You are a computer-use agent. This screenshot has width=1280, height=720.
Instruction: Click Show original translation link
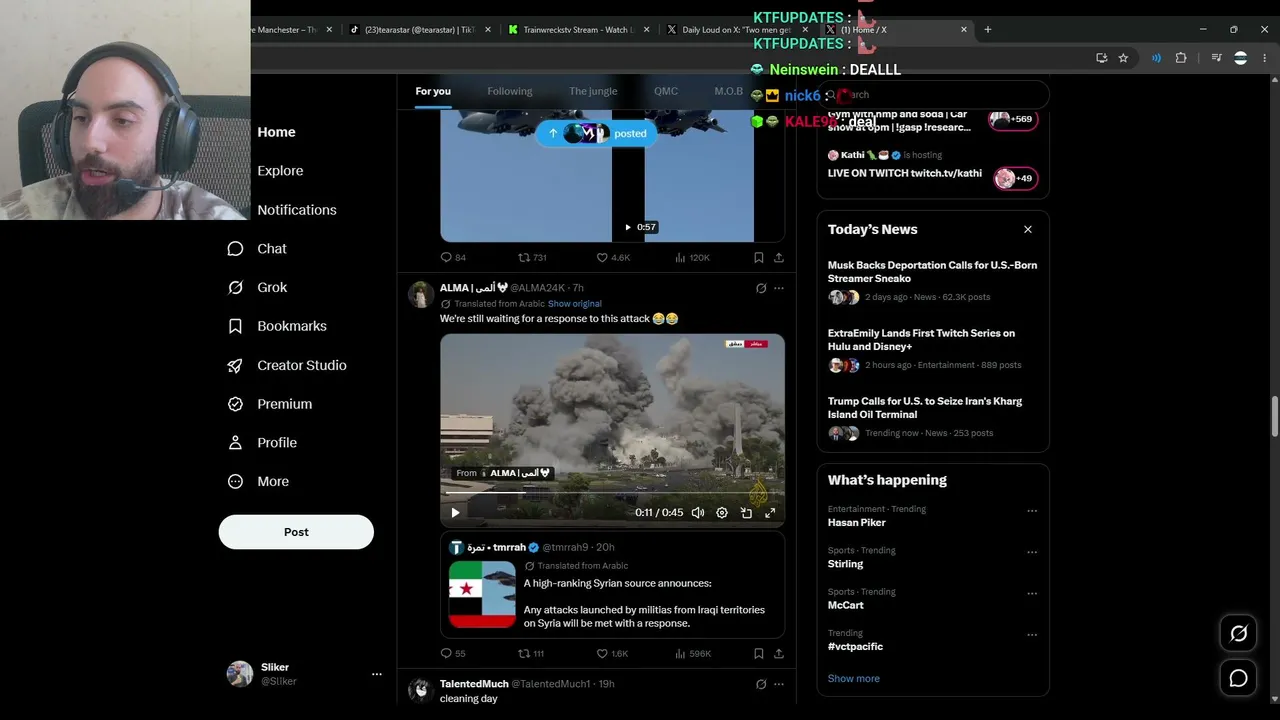click(575, 304)
